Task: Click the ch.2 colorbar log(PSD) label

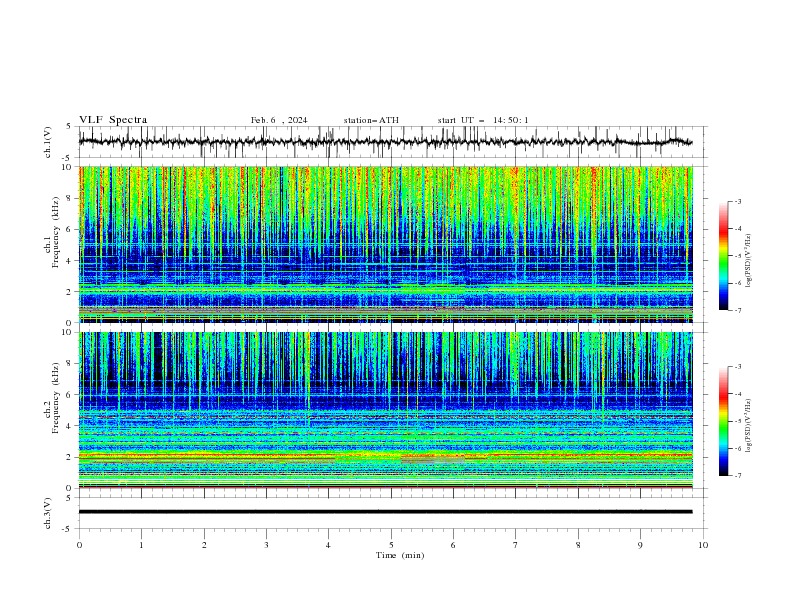Action: [x=748, y=426]
